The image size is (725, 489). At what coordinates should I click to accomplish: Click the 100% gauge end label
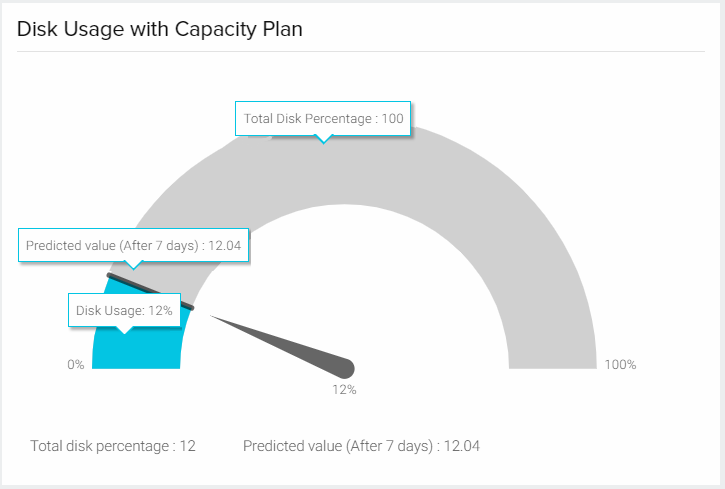click(620, 365)
